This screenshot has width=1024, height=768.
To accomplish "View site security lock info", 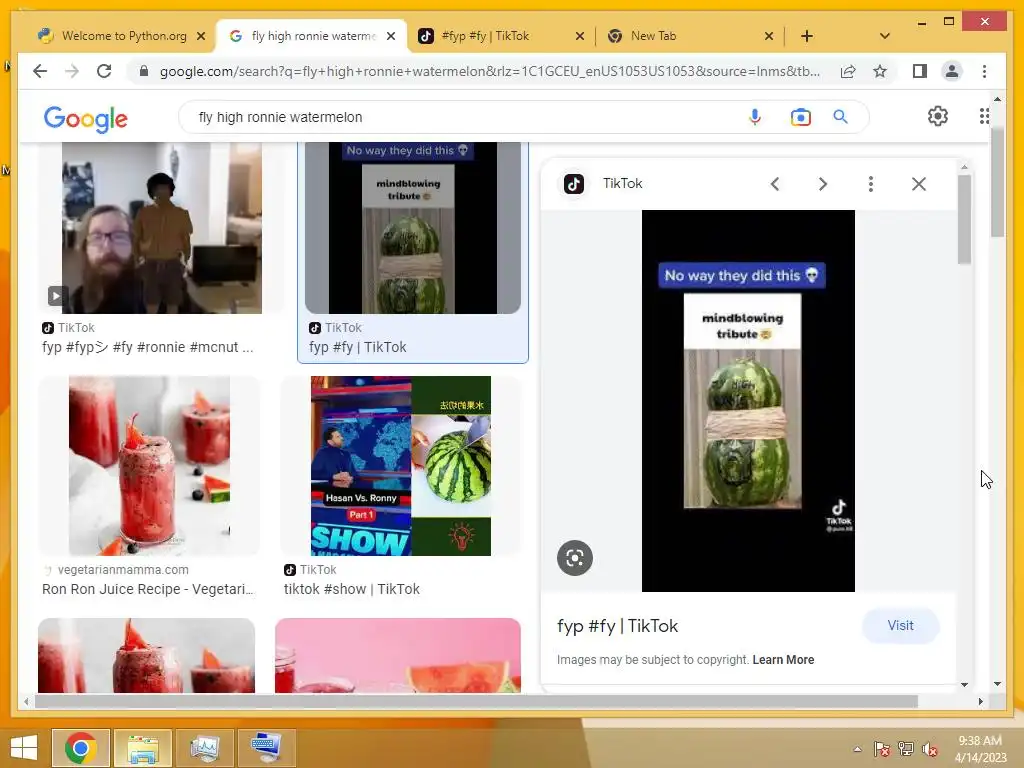I will [144, 71].
